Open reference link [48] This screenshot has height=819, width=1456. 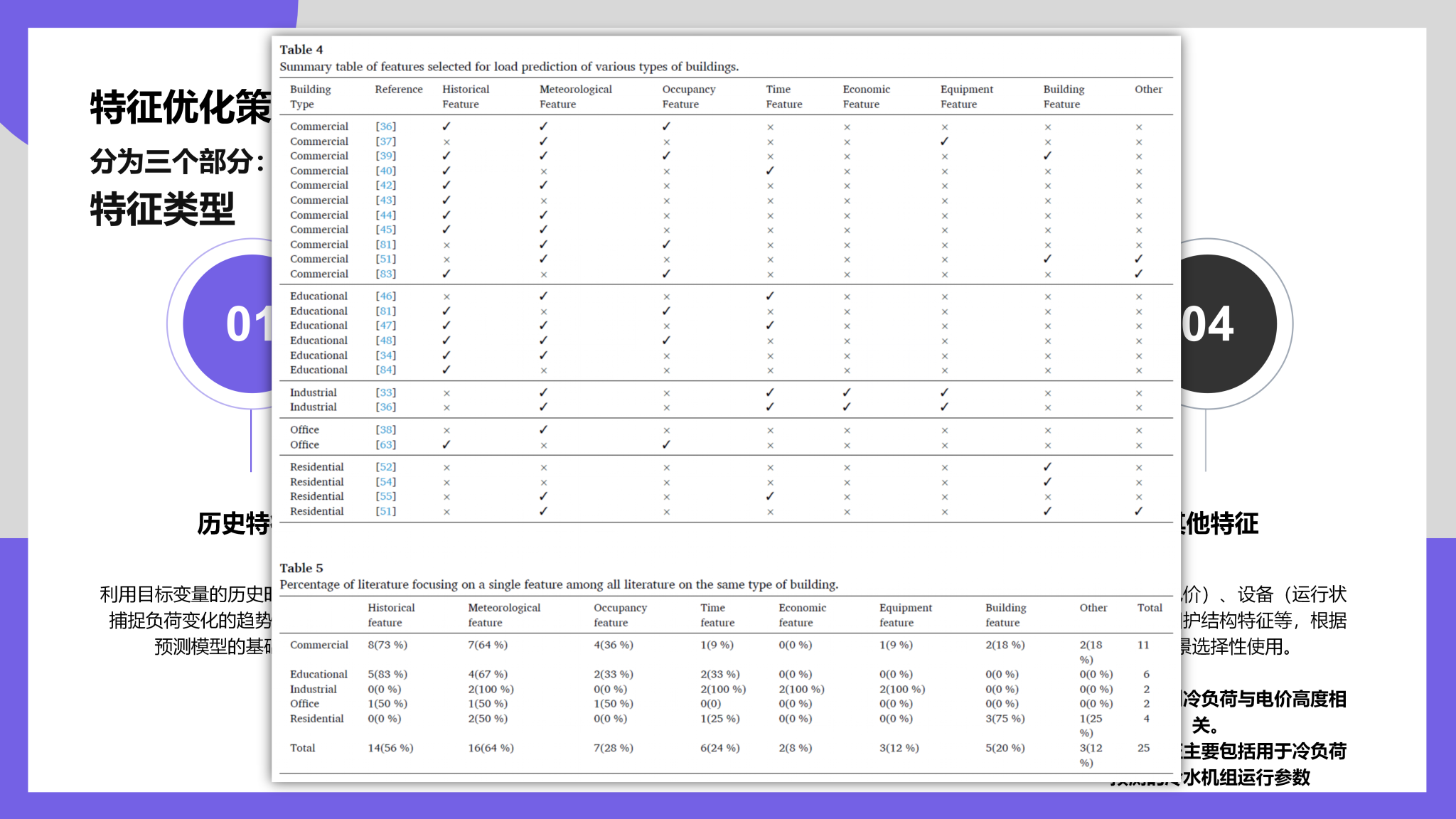(385, 341)
